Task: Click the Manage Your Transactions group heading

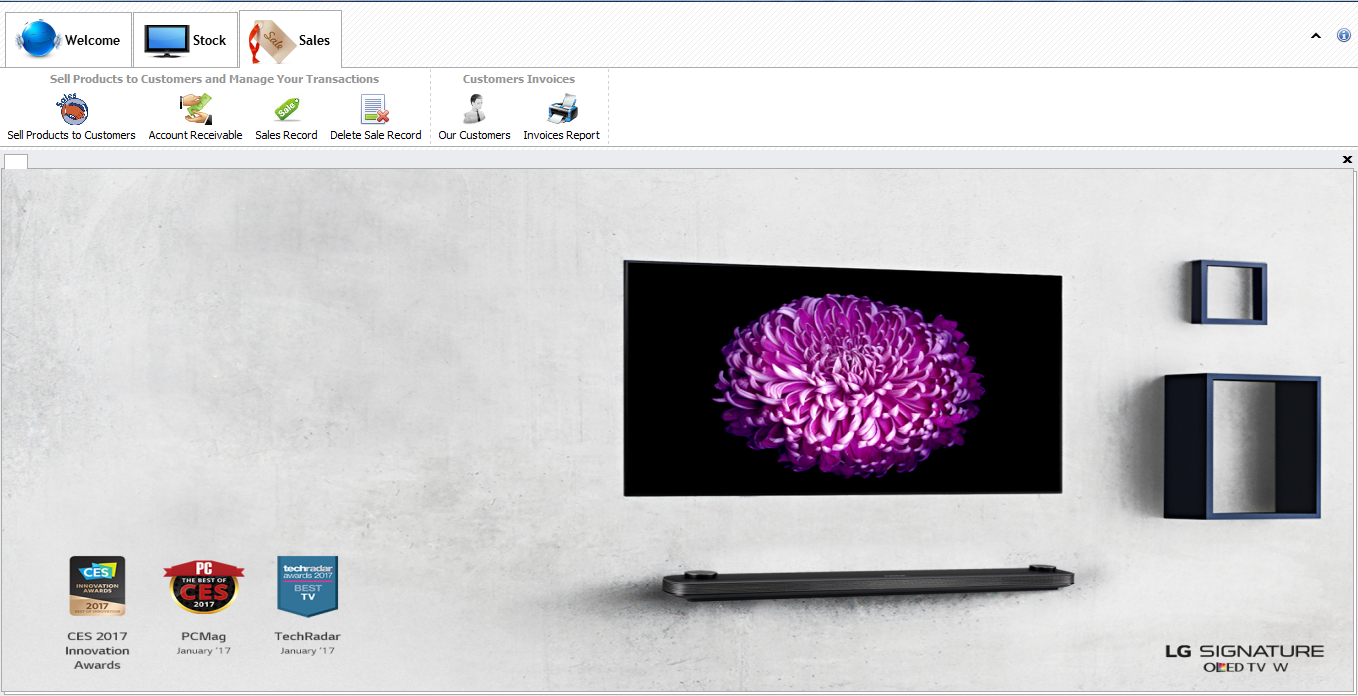Action: (x=214, y=79)
